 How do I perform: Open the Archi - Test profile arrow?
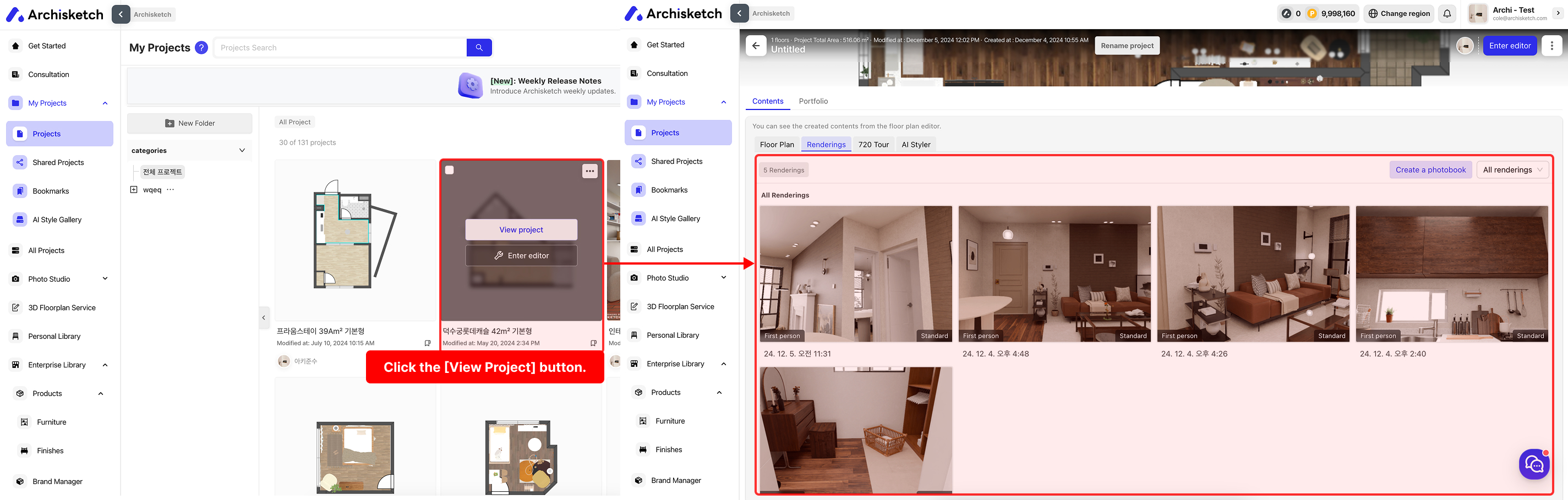(x=1558, y=13)
